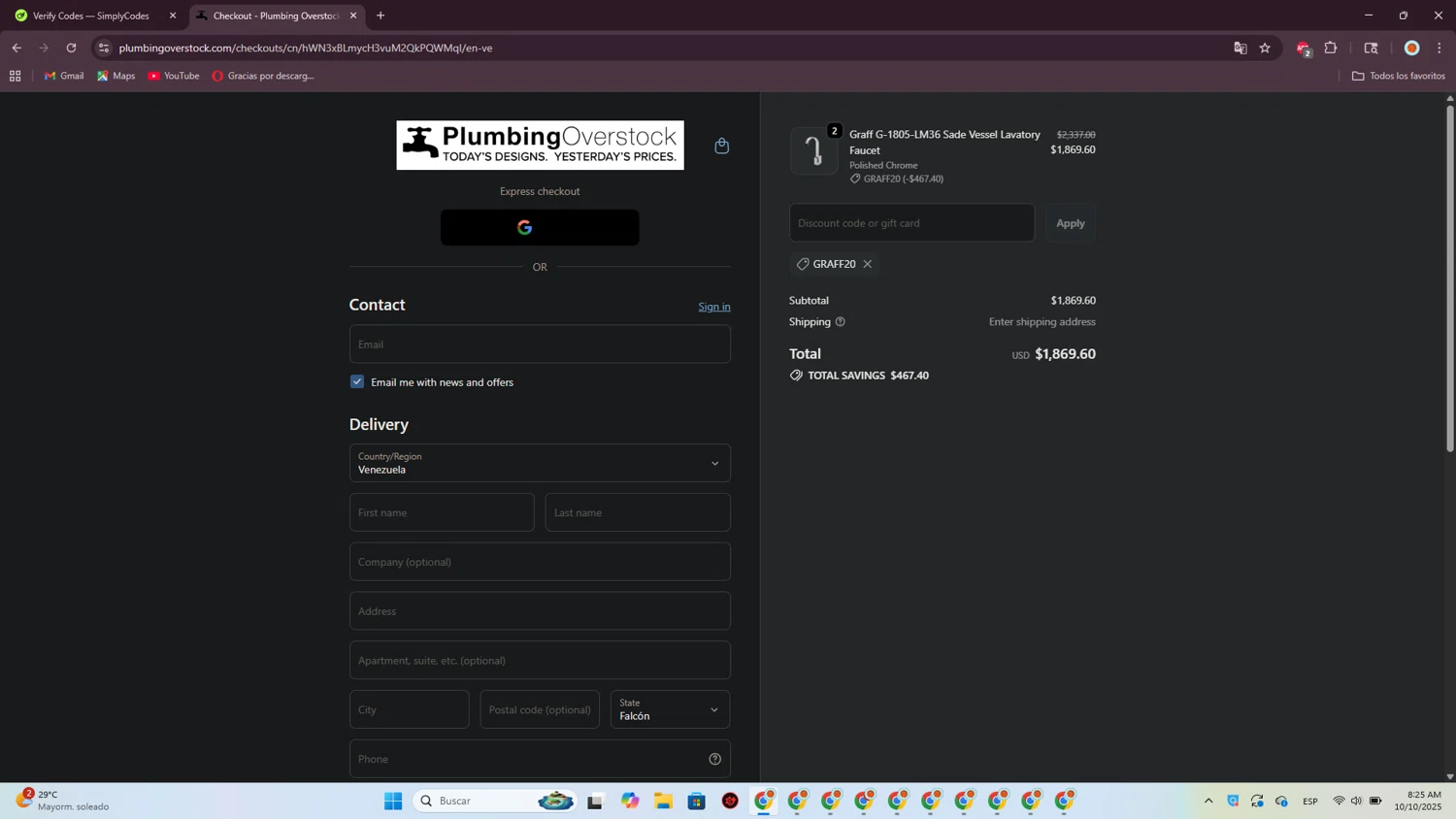The width and height of the screenshot is (1456, 819).
Task: Open the Copilot taskbar icon
Action: pyautogui.click(x=630, y=801)
